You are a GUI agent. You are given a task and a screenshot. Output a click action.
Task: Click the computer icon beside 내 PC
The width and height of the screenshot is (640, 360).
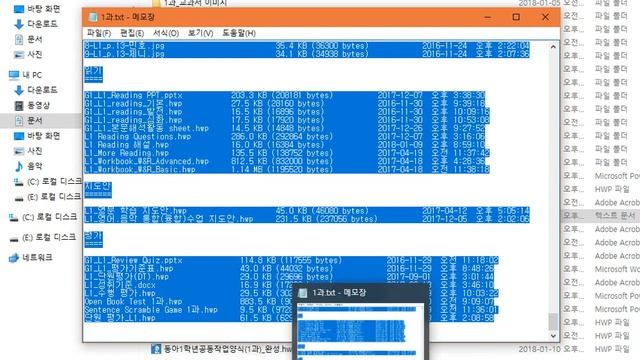(x=14, y=75)
